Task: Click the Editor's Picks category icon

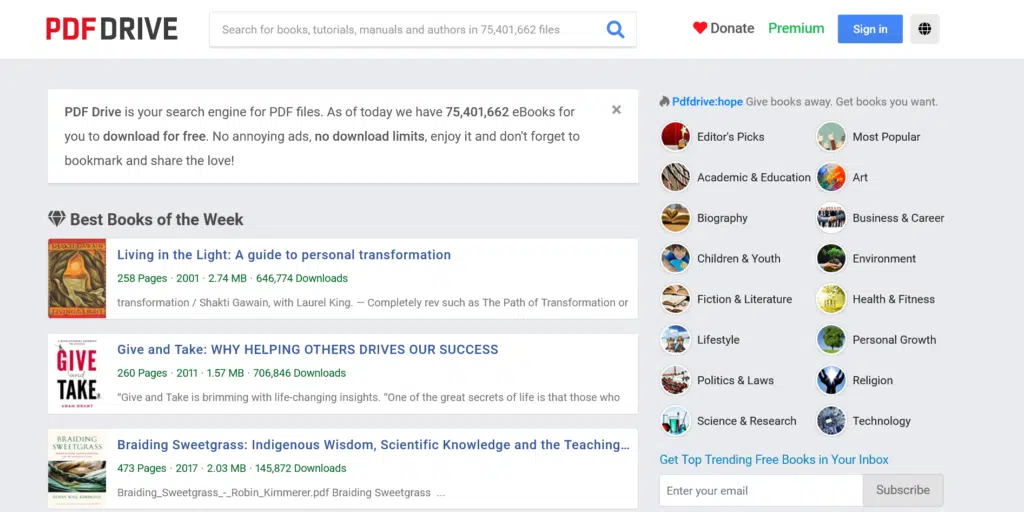Action: (675, 136)
